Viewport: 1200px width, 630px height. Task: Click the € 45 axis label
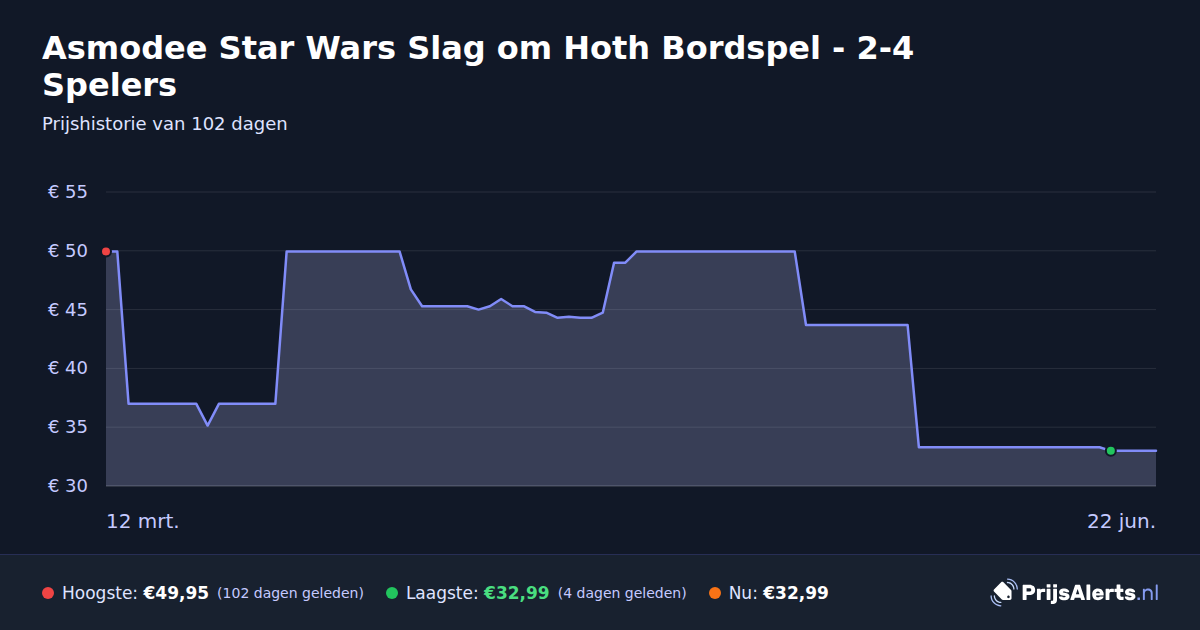(x=68, y=310)
